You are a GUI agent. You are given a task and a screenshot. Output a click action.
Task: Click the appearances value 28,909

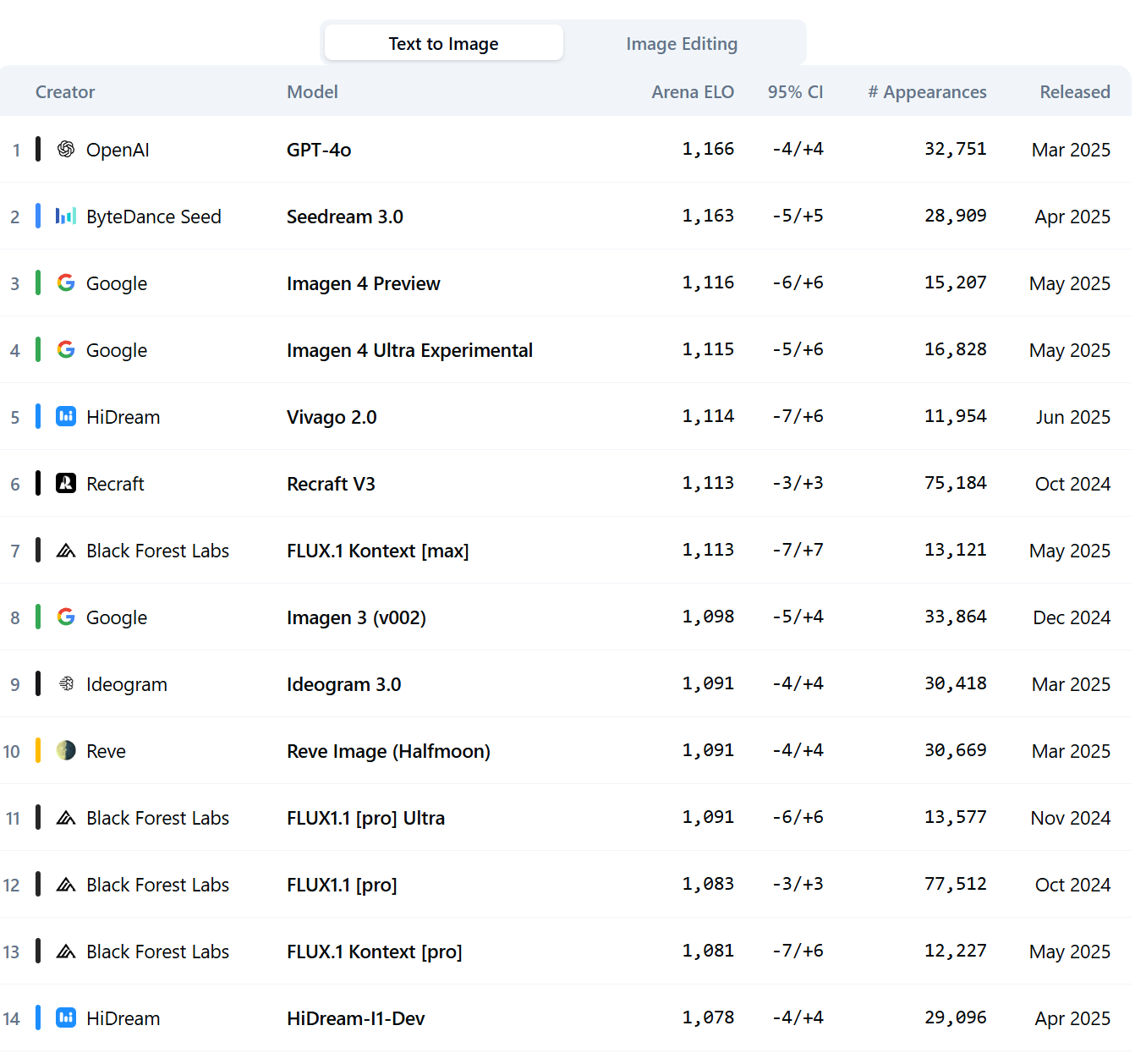[x=955, y=216]
